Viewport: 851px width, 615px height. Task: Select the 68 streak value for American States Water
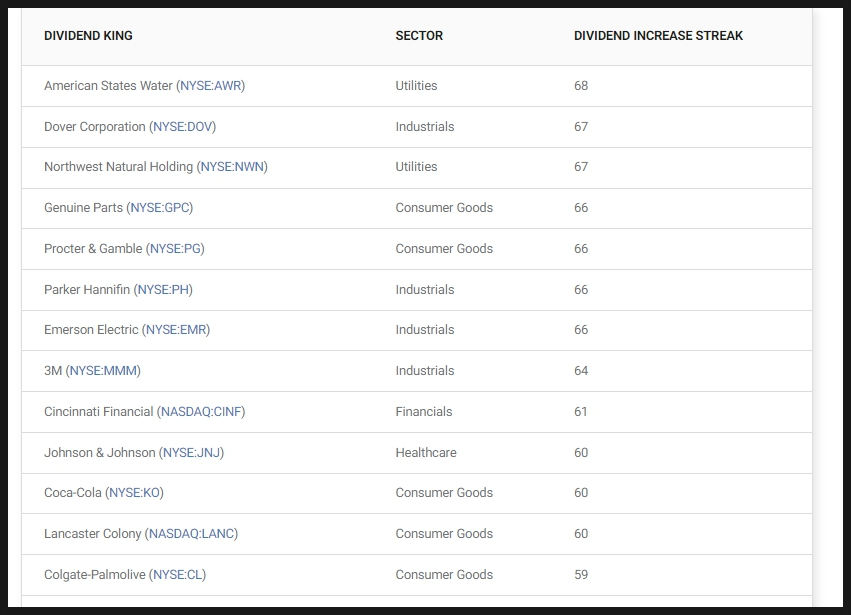(581, 86)
